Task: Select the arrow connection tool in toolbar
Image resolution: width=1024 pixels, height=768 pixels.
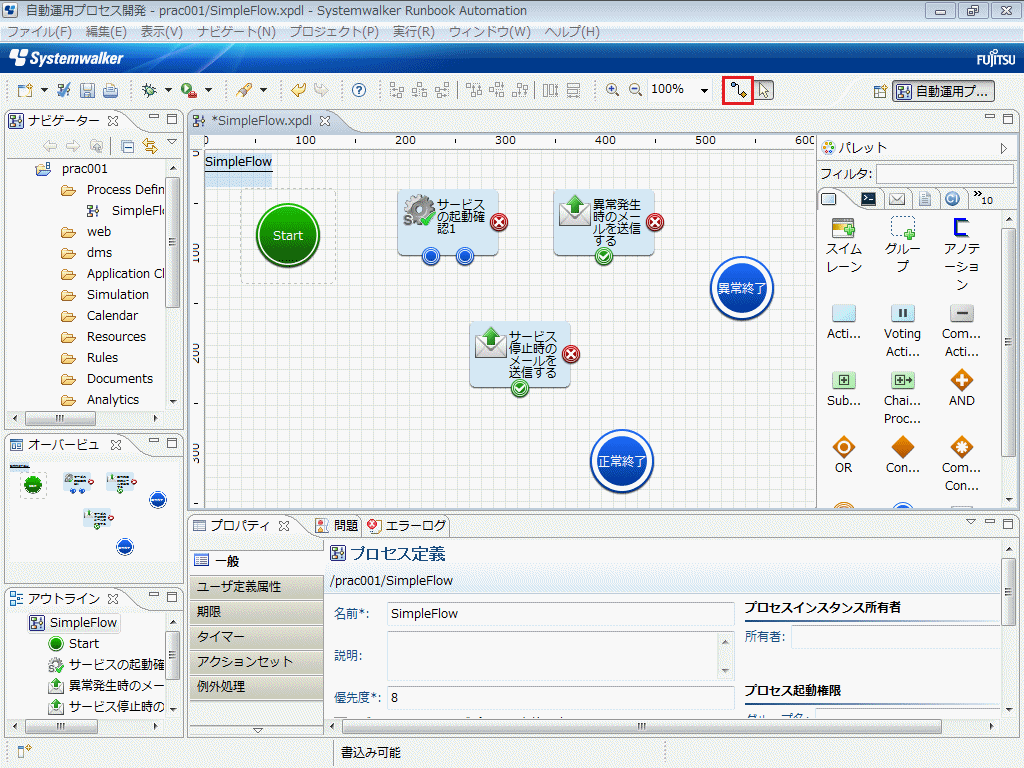Action: [738, 90]
